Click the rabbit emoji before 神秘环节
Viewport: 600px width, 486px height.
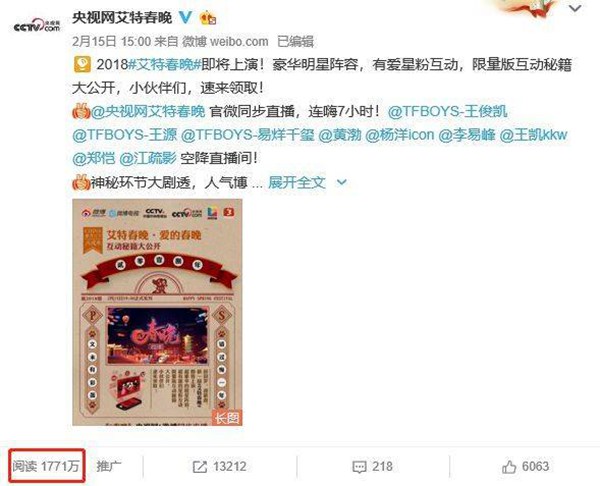point(81,182)
